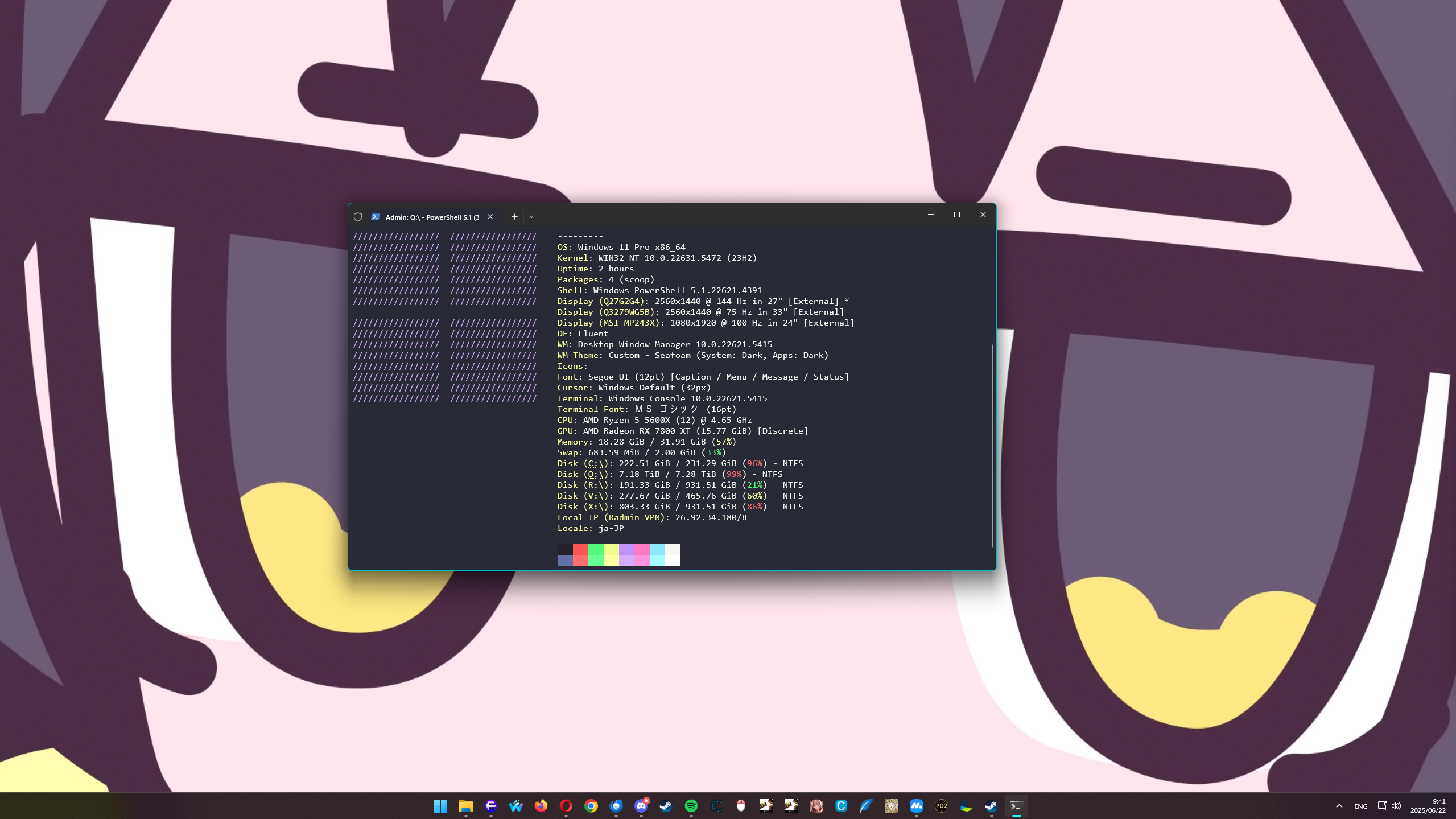
Task: Click the Terminal Font: MS ゴシック line
Action: (647, 409)
